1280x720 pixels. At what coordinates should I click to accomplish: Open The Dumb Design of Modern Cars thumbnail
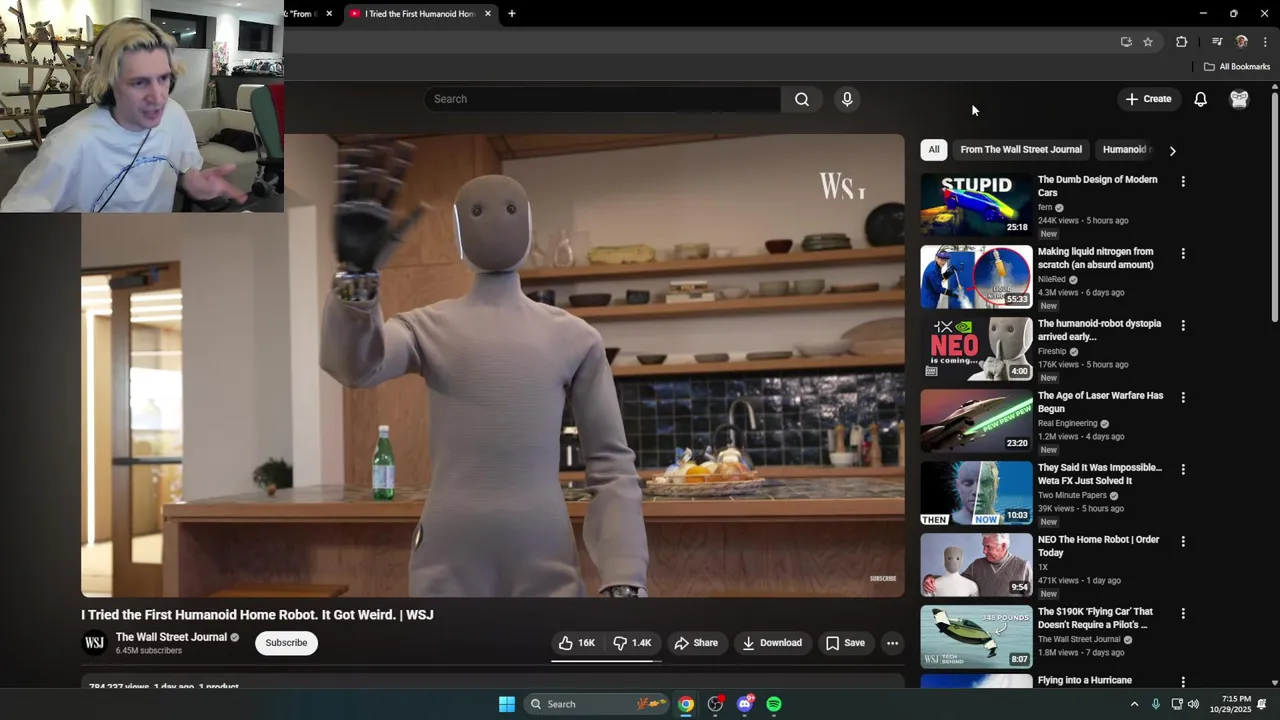click(x=976, y=205)
